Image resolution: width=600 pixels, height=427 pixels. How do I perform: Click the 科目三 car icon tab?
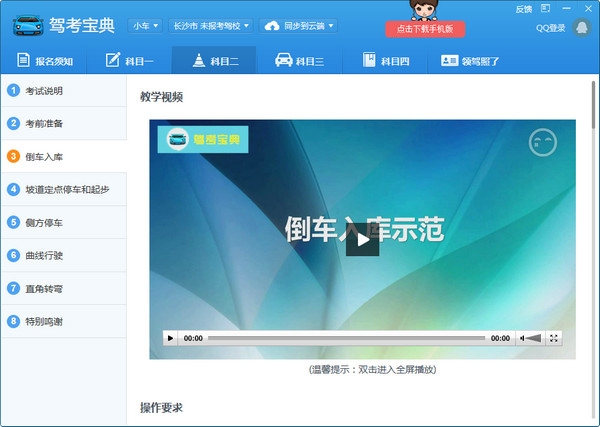coord(283,60)
